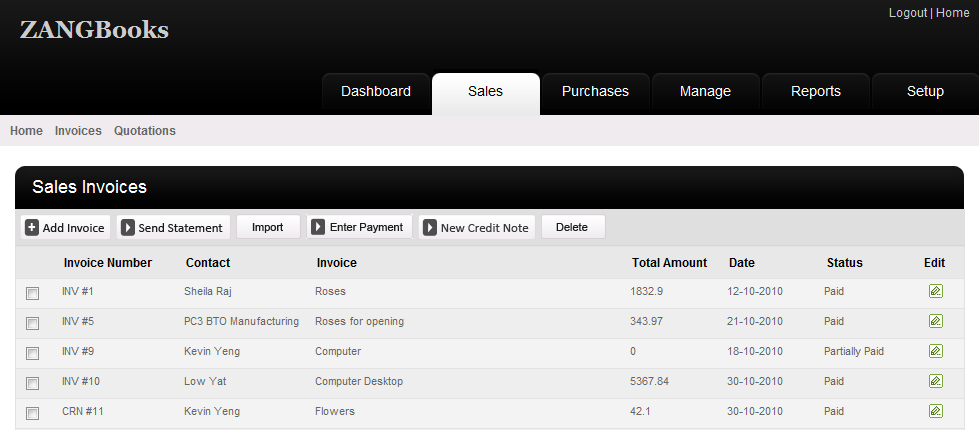Viewport: 979px width, 430px height.
Task: Open Enter Payment from the toolbar
Action: point(359,227)
